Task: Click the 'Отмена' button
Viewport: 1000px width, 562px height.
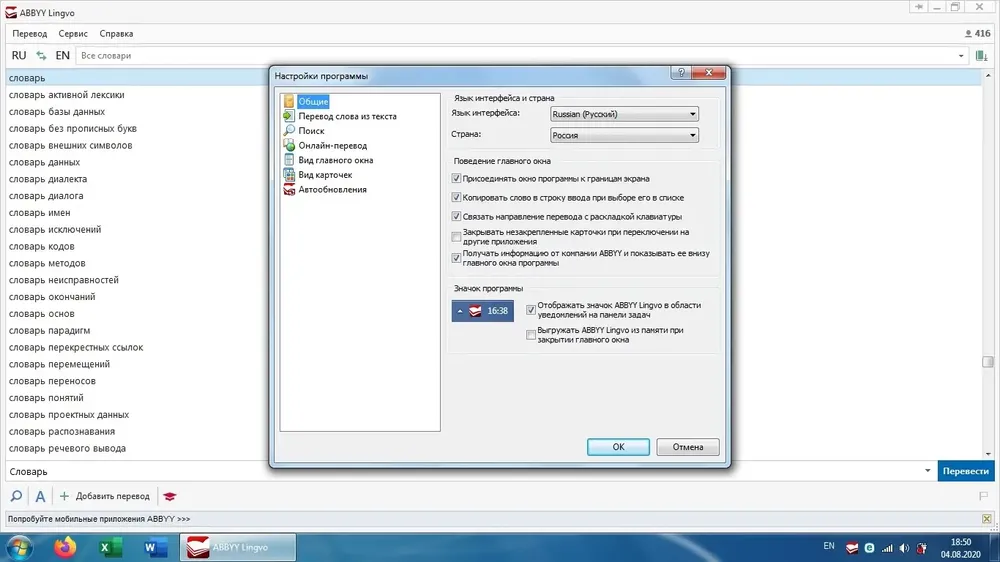Action: point(688,447)
